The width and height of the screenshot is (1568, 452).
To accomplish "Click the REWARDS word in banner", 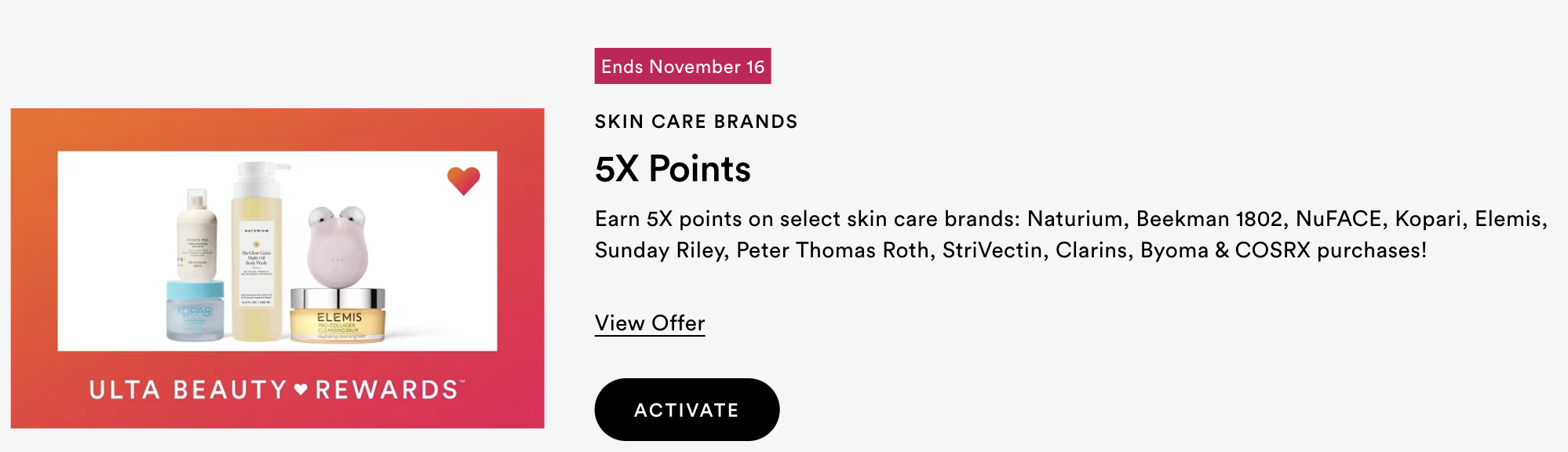I will point(388,390).
